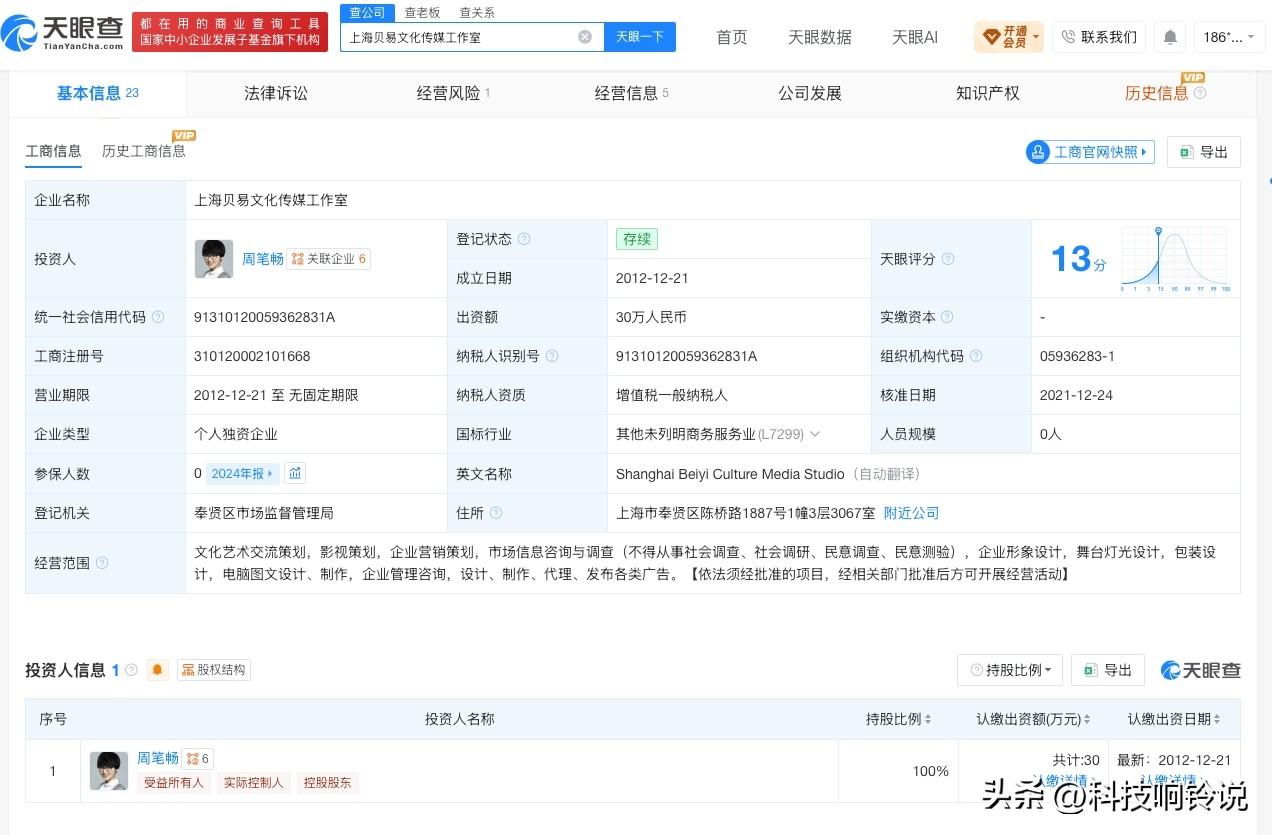The height and width of the screenshot is (835, 1272).
Task: Click help icon beside 组织机构代码
Action: [976, 356]
